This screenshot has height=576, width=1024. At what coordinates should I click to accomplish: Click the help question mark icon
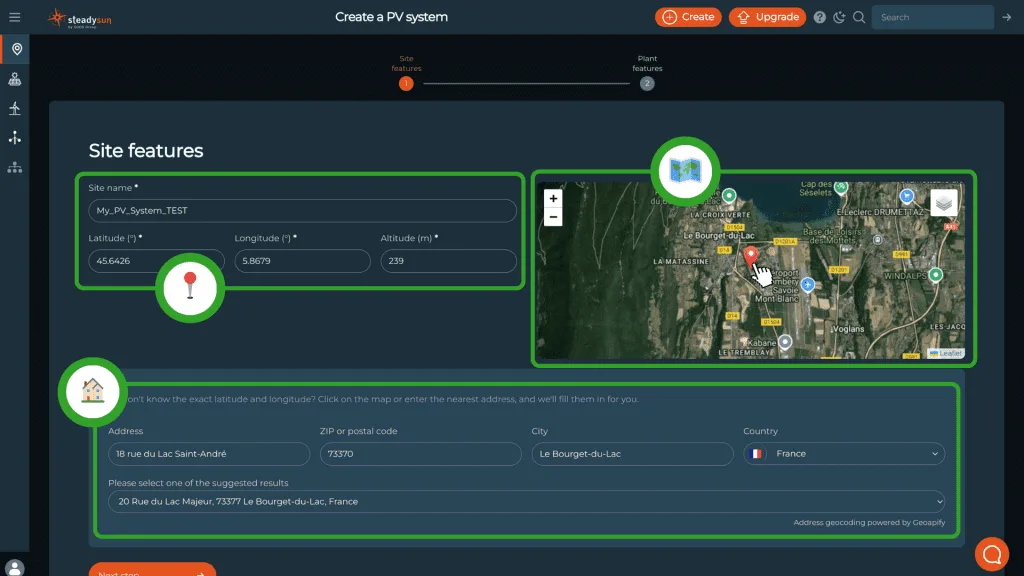pyautogui.click(x=820, y=17)
